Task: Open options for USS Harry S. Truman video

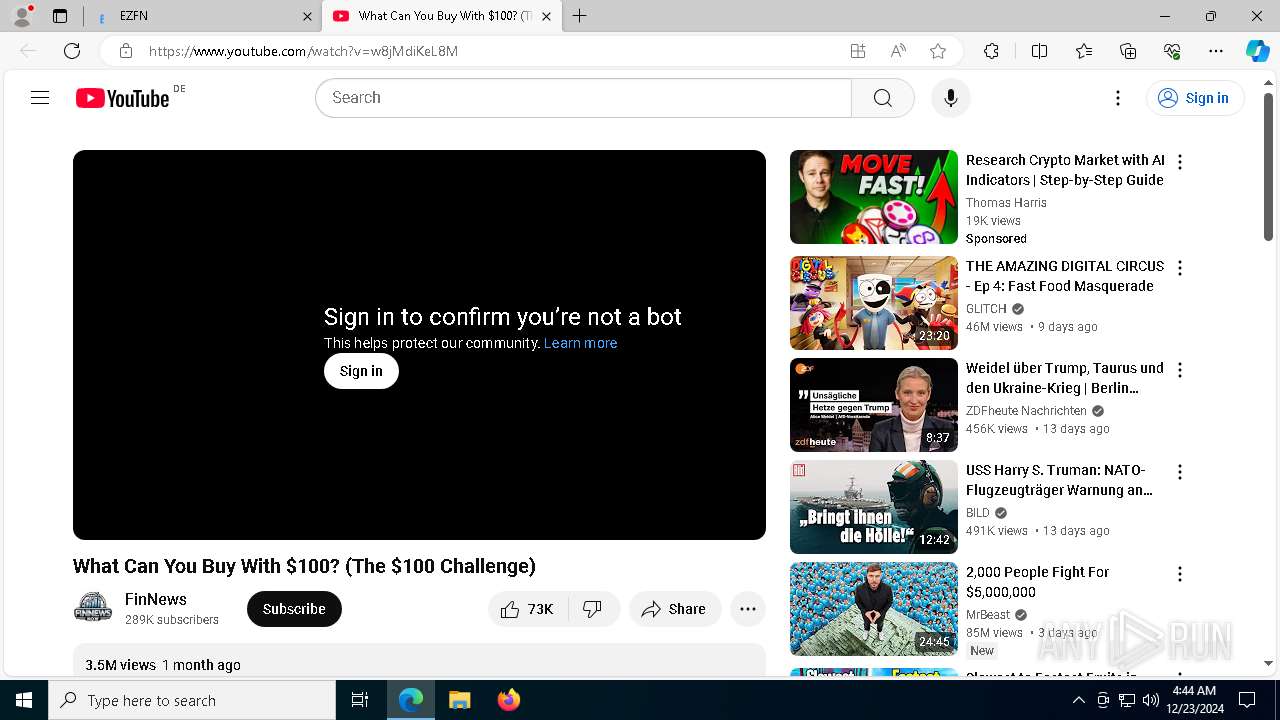Action: pos(1180,472)
